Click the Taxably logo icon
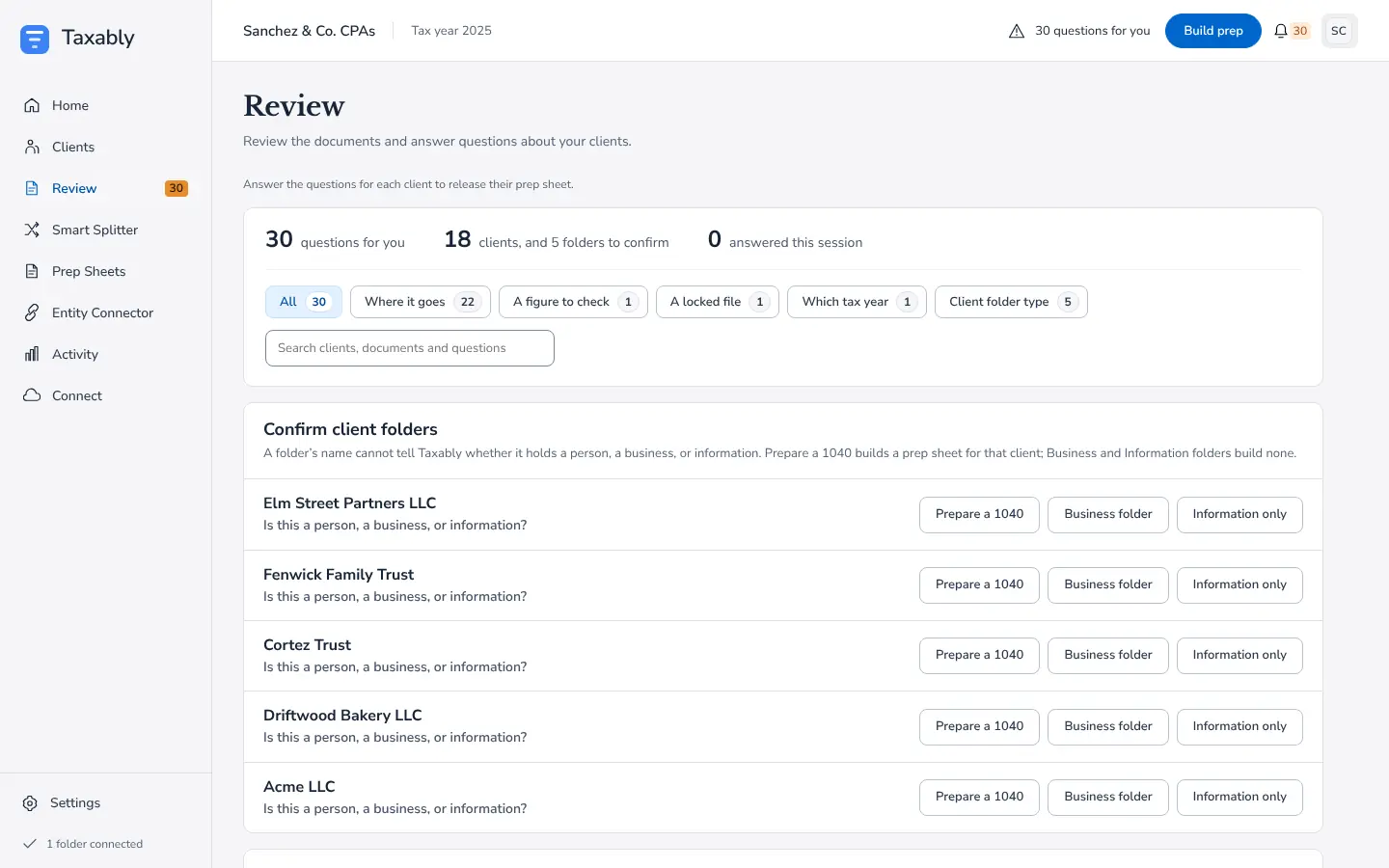Screen dimensions: 1389x868 [35, 39]
